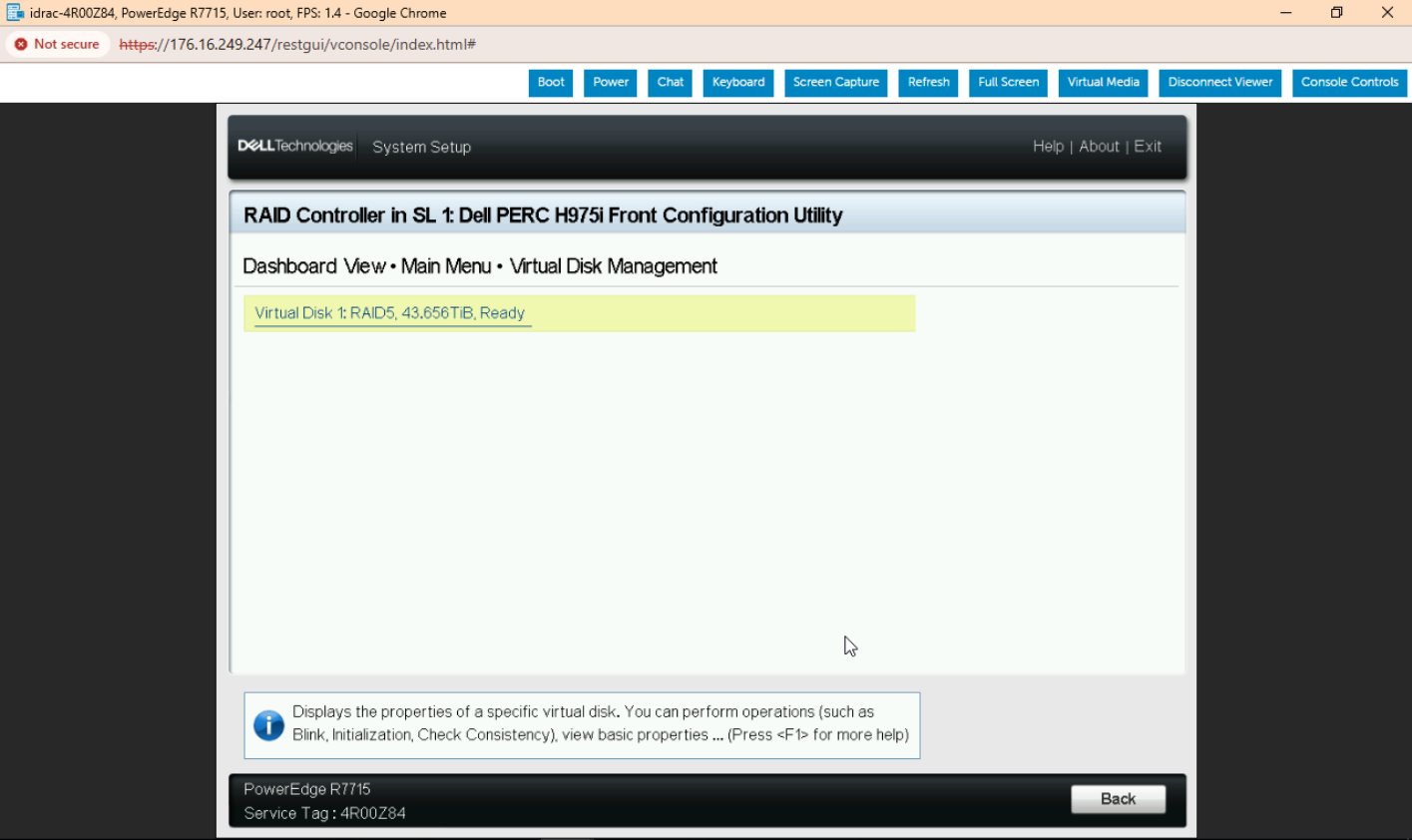Open the About link
Screen dimensions: 1412x840
[1099, 147]
